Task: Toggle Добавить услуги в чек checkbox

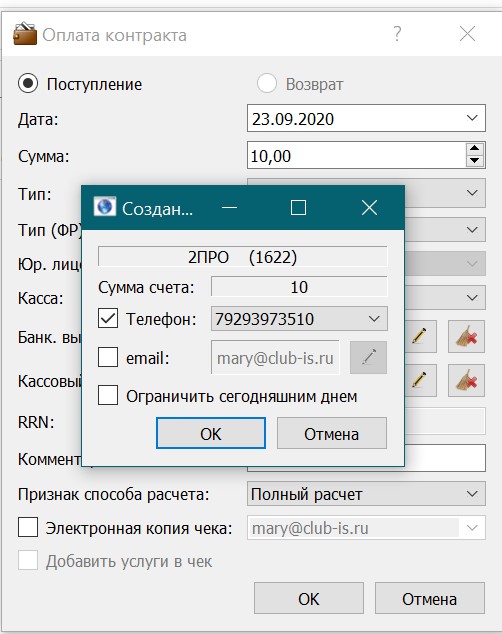Action: (28, 560)
